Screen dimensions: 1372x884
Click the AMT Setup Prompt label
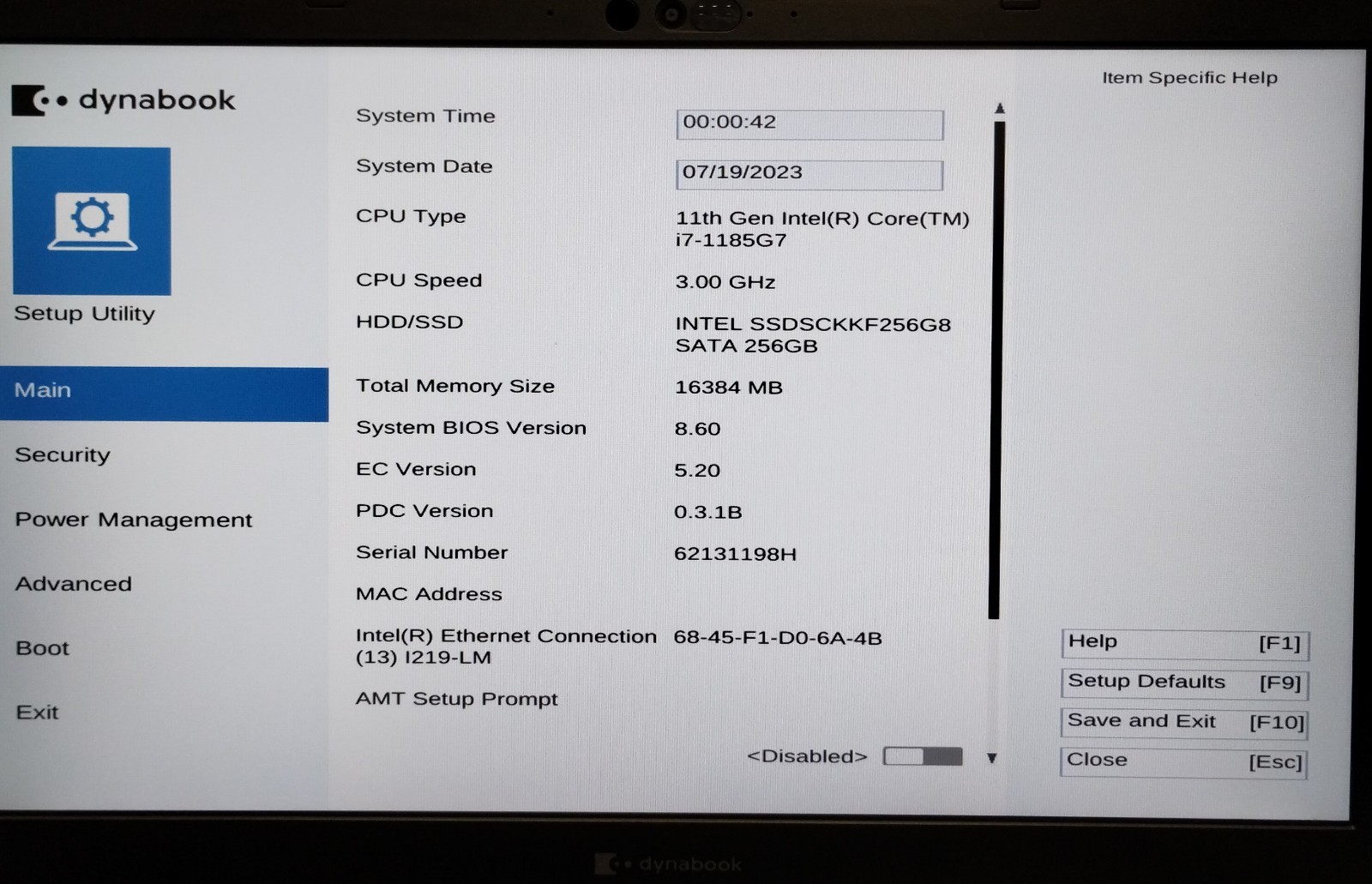pos(456,699)
